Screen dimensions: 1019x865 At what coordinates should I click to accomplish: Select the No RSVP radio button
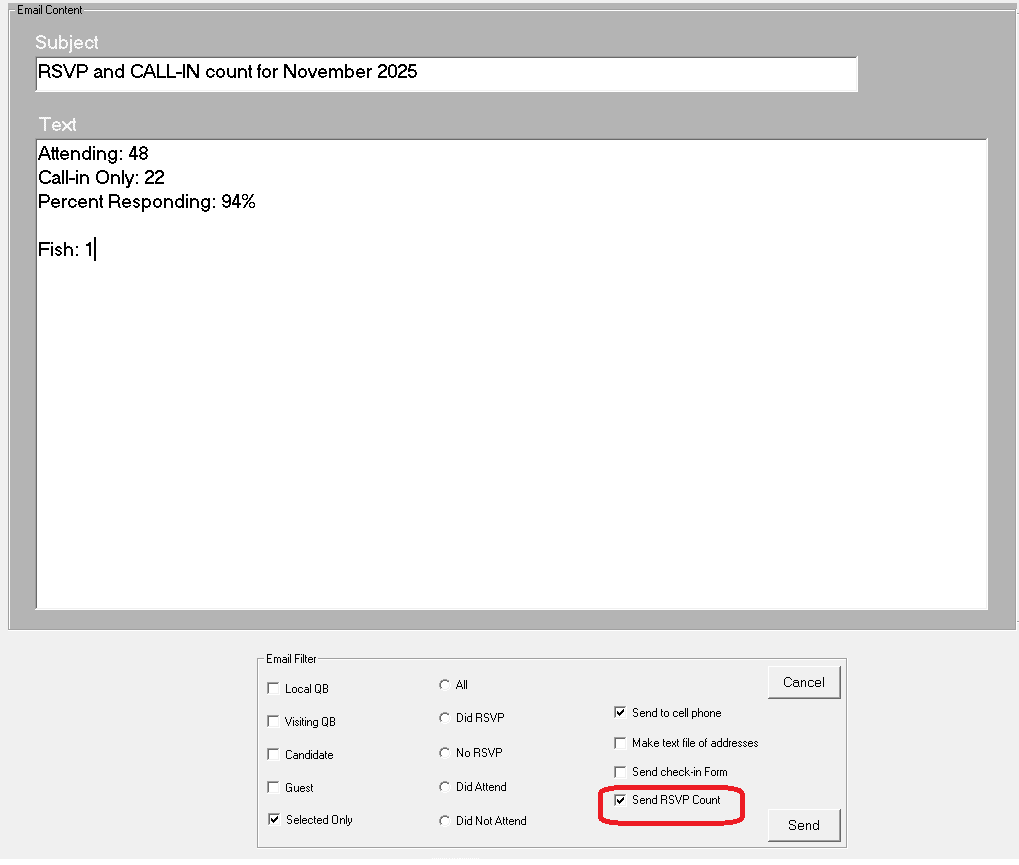[445, 753]
